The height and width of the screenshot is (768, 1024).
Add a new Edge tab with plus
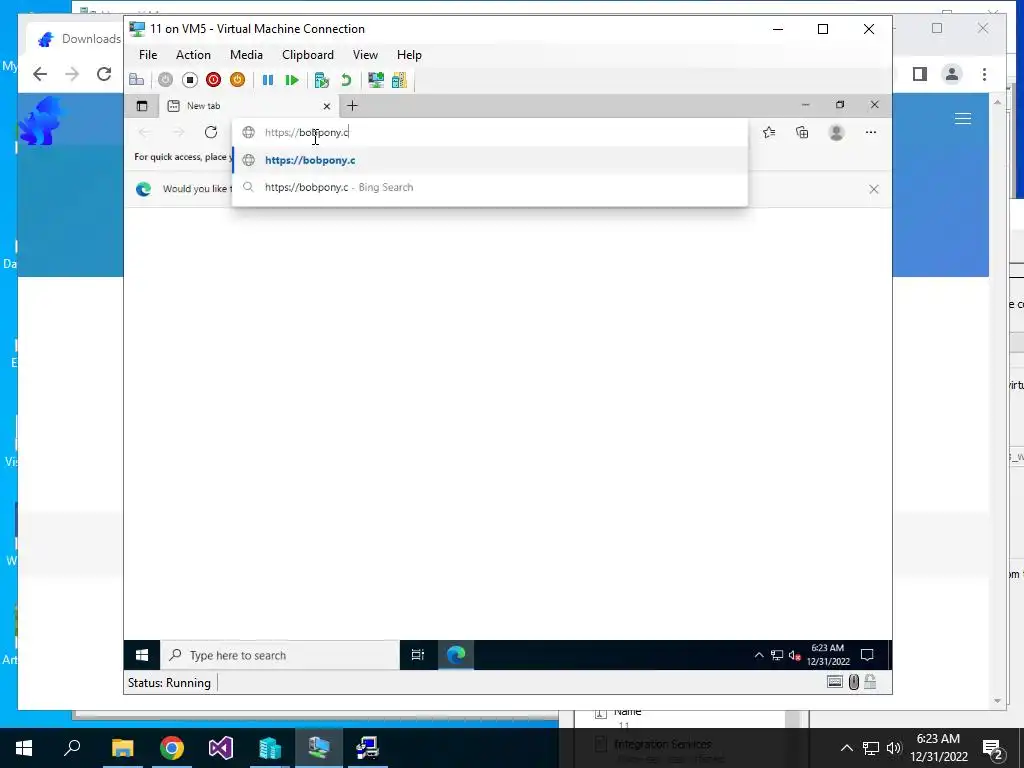pos(353,106)
